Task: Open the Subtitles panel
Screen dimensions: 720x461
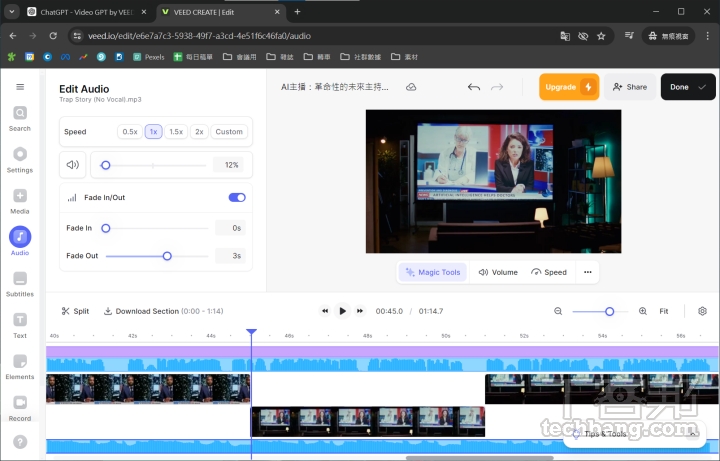Action: pyautogui.click(x=20, y=284)
